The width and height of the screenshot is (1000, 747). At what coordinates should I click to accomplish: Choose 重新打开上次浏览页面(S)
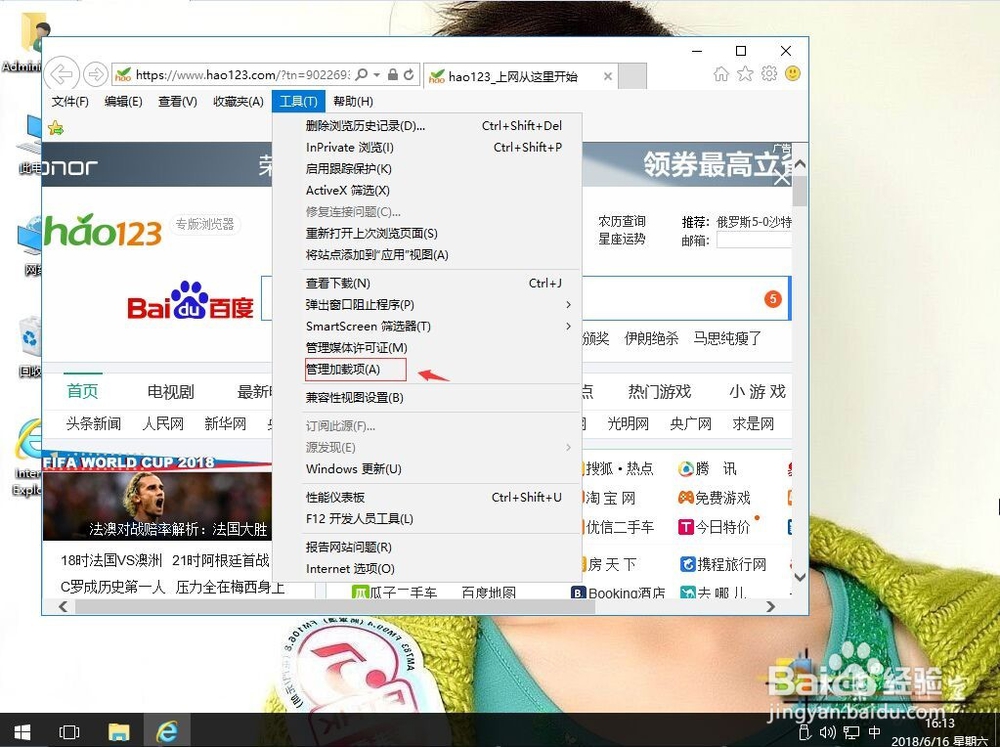click(x=427, y=233)
